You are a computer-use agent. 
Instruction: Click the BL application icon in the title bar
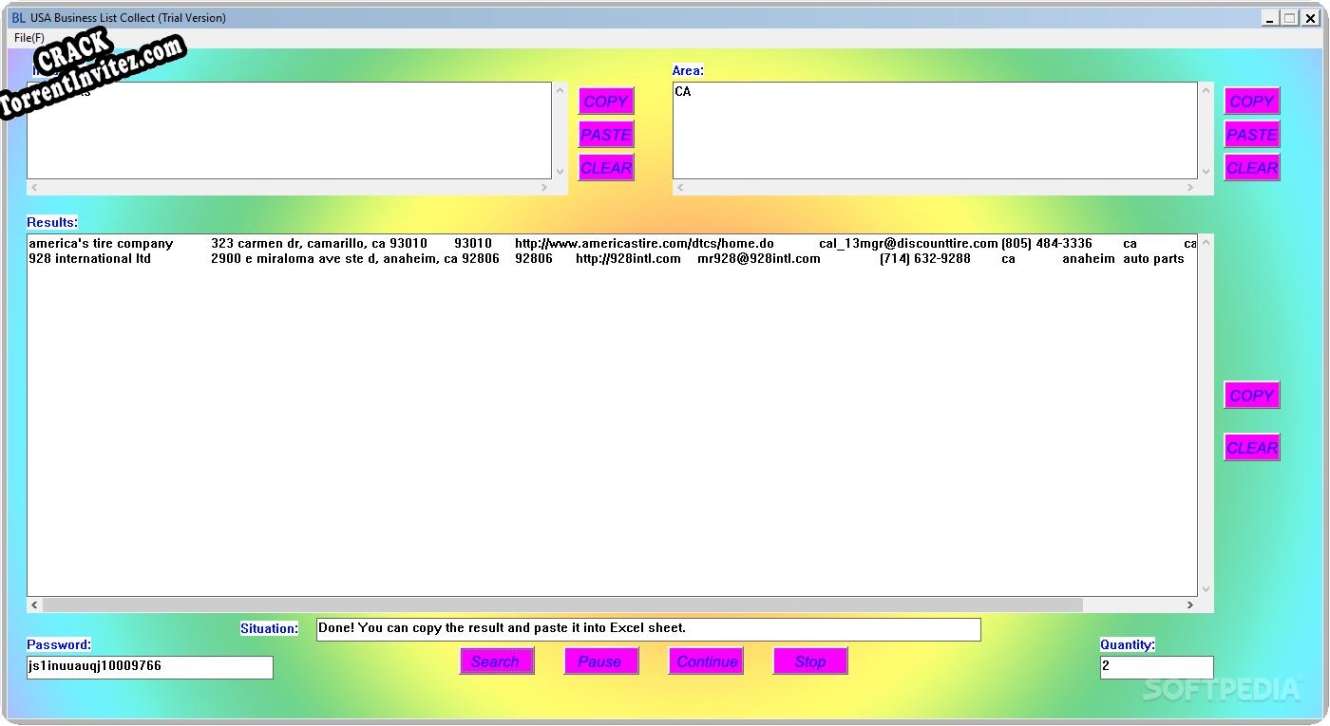tap(15, 17)
